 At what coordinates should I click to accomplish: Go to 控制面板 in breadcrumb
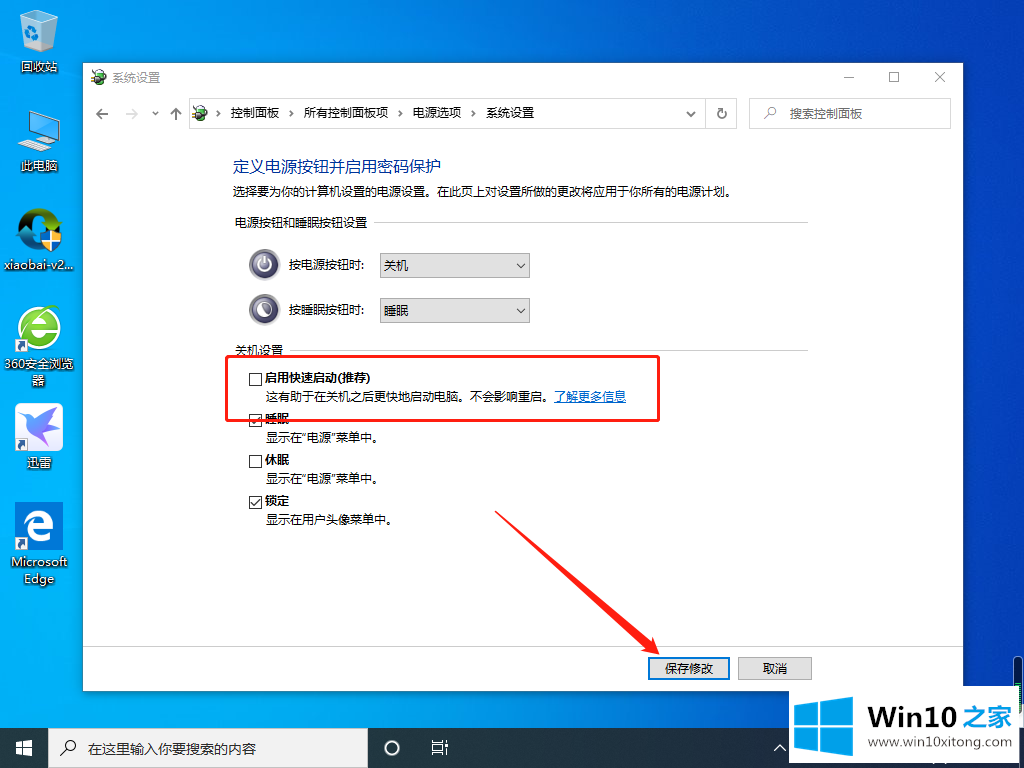click(255, 113)
